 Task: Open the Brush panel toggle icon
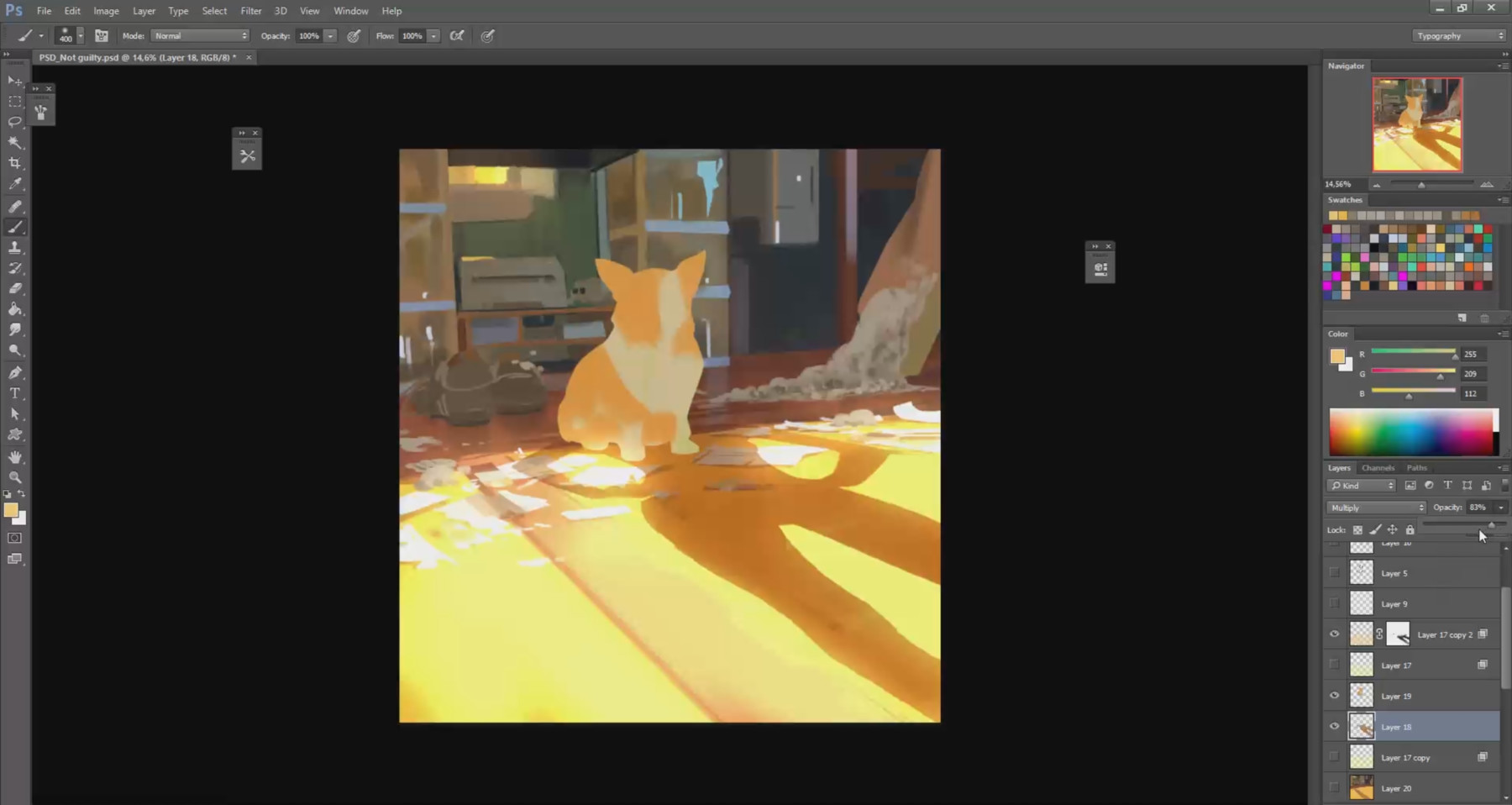coord(102,36)
